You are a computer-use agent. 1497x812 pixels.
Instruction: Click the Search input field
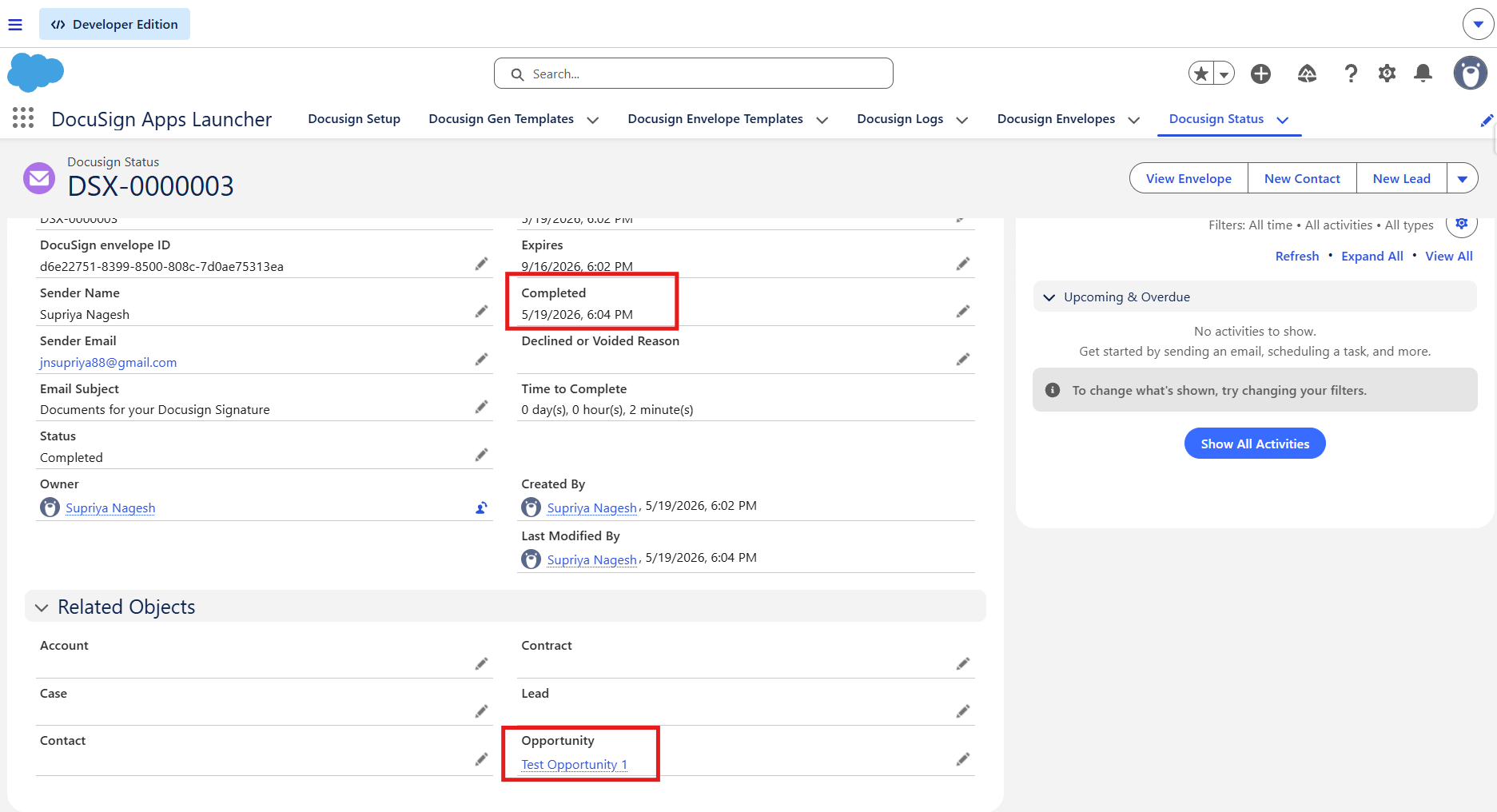pos(694,74)
